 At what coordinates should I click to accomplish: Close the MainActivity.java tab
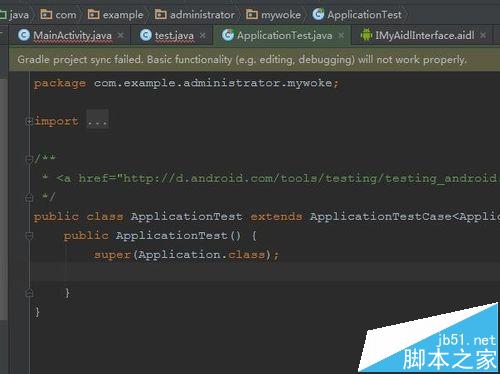pos(121,35)
